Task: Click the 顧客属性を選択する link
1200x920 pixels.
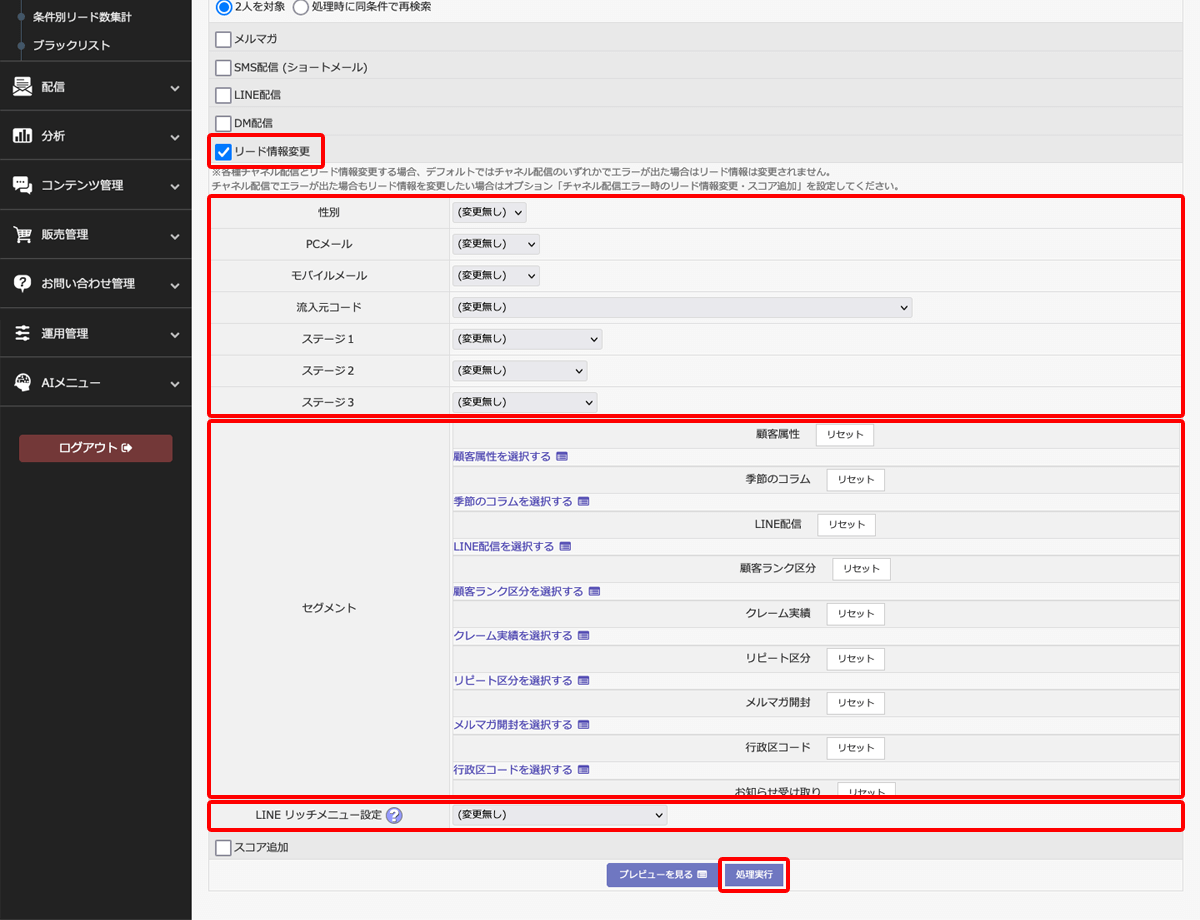Action: pyautogui.click(x=502, y=456)
